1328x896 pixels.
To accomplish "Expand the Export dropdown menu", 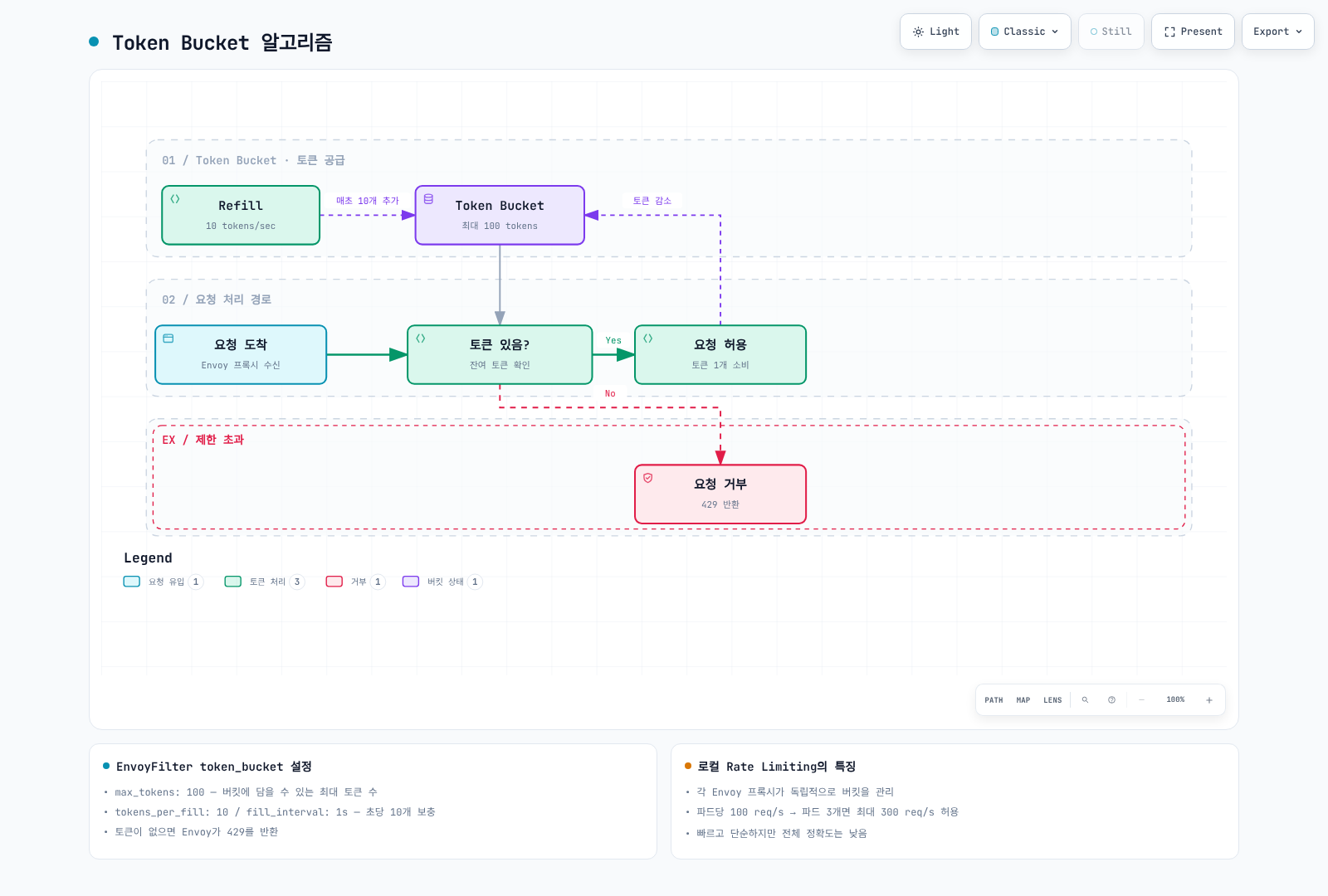I will (1278, 32).
